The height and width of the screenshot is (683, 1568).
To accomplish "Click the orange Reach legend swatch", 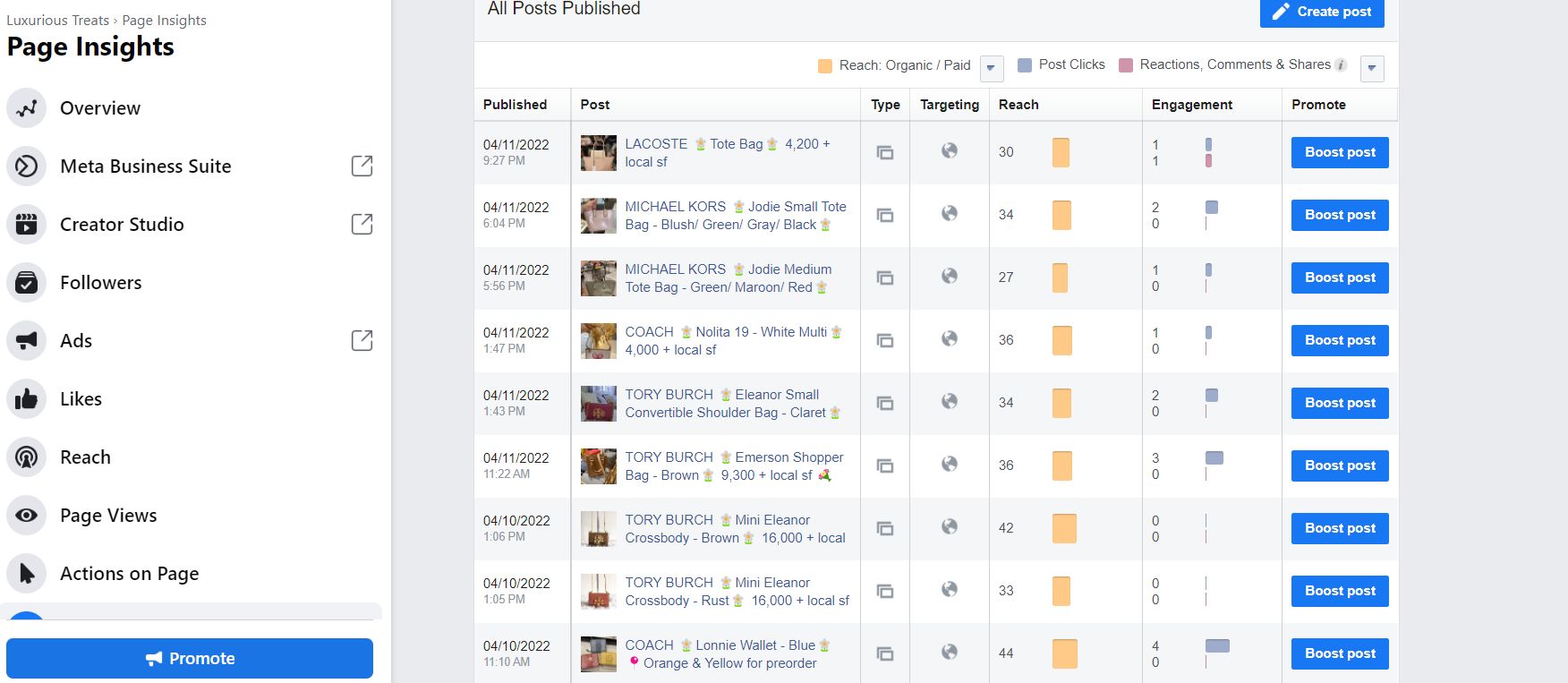I will click(x=825, y=66).
